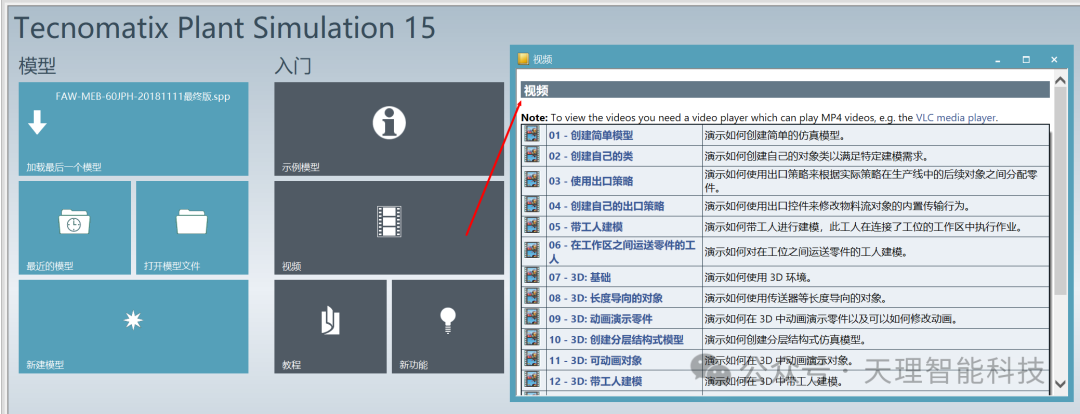Screen dimensions: 1080x414
Task: Click description 演示如何创建分层结构式仿真模型。
Action: coord(785,340)
